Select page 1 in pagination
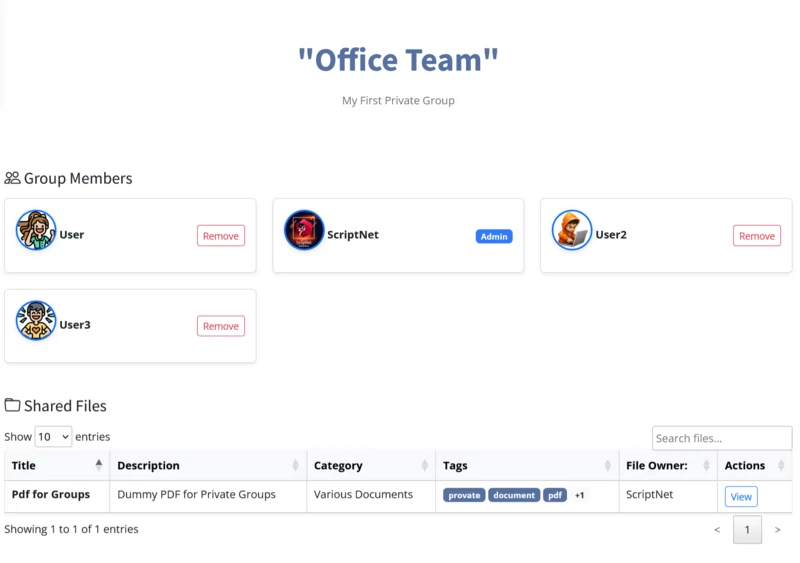The width and height of the screenshot is (800, 563). point(747,530)
